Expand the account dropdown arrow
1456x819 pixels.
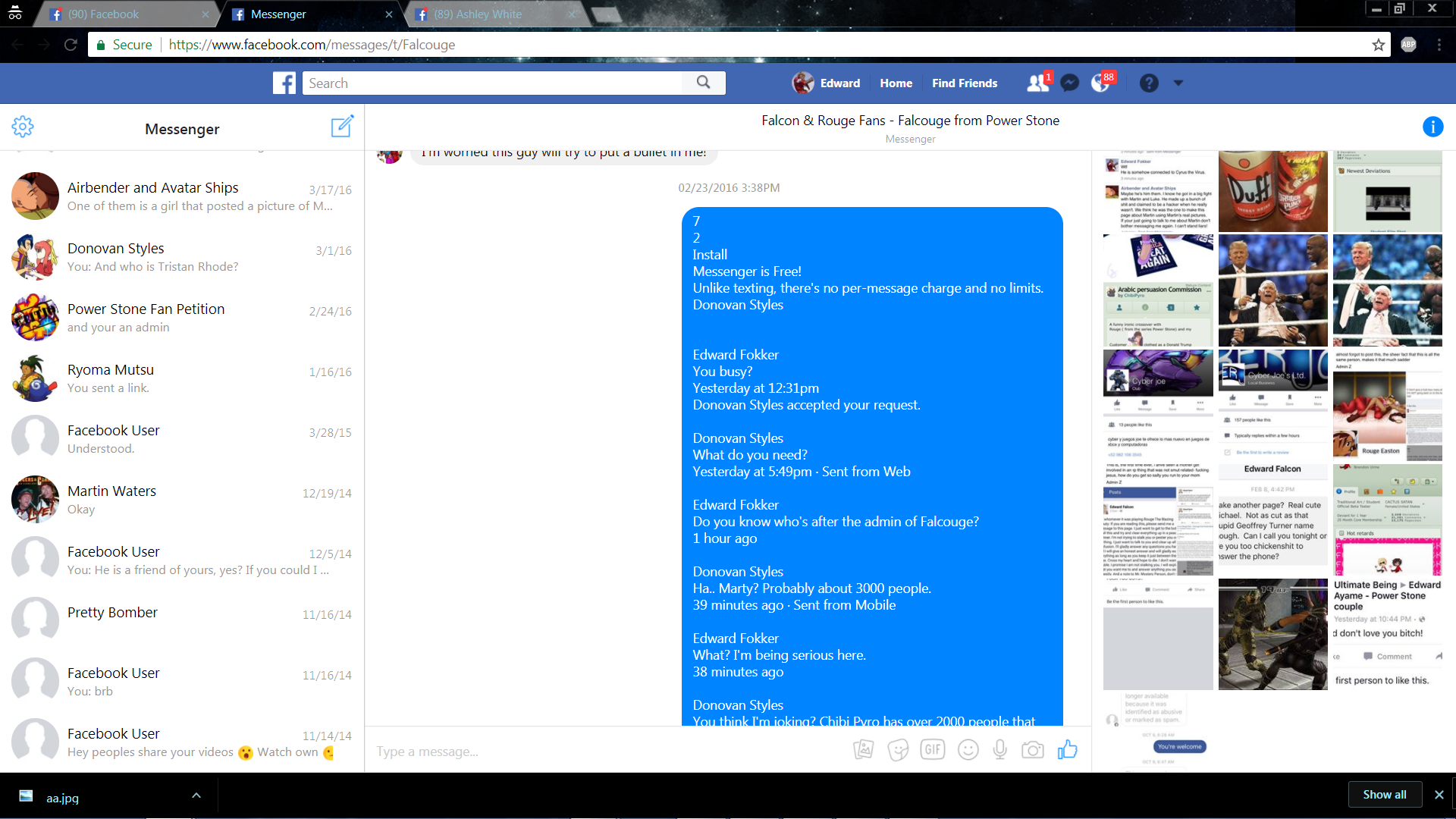point(1178,83)
